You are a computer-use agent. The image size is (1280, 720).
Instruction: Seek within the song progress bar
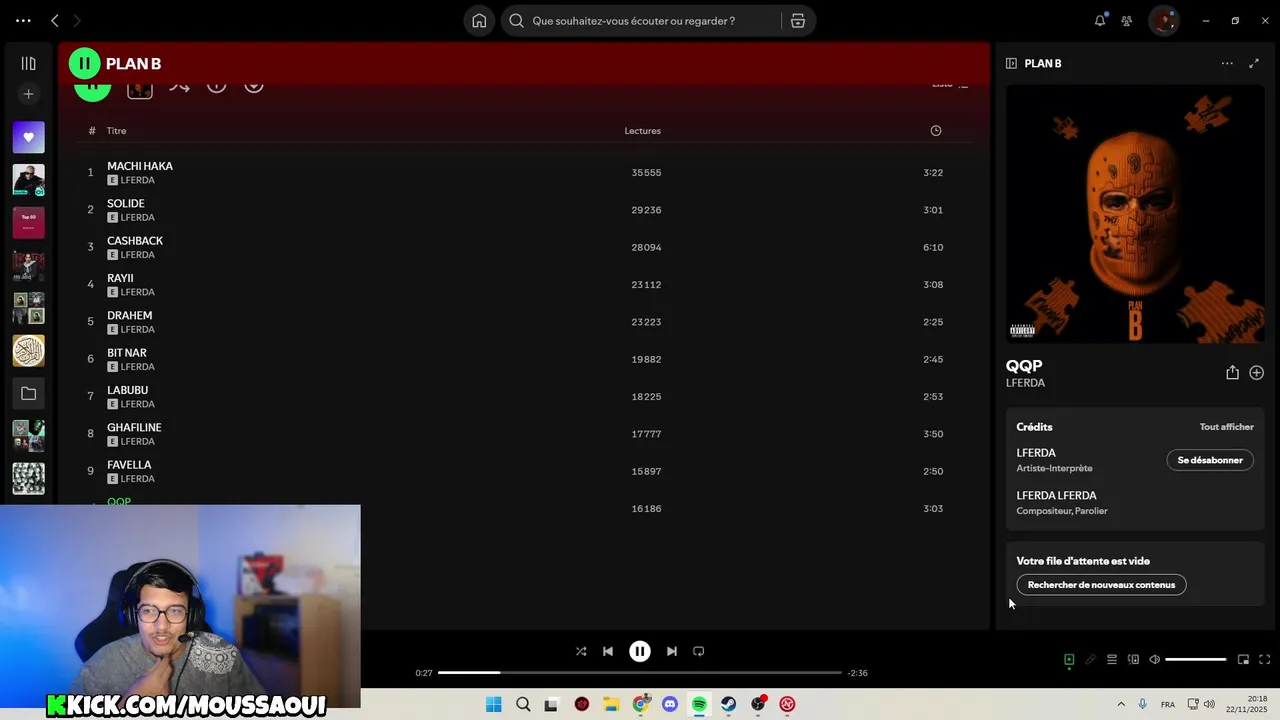(640, 673)
